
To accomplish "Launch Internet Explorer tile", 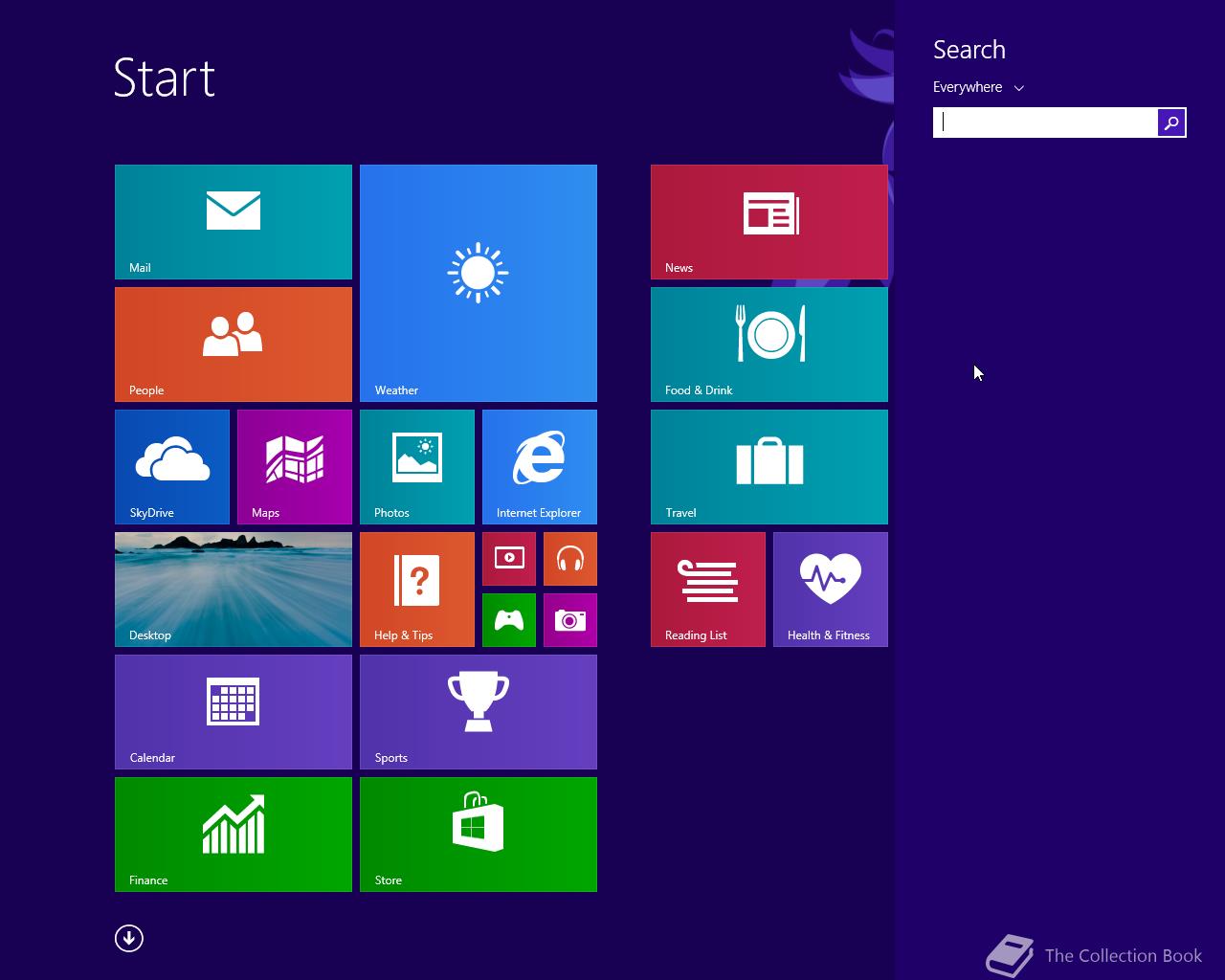I will pyautogui.click(x=540, y=467).
